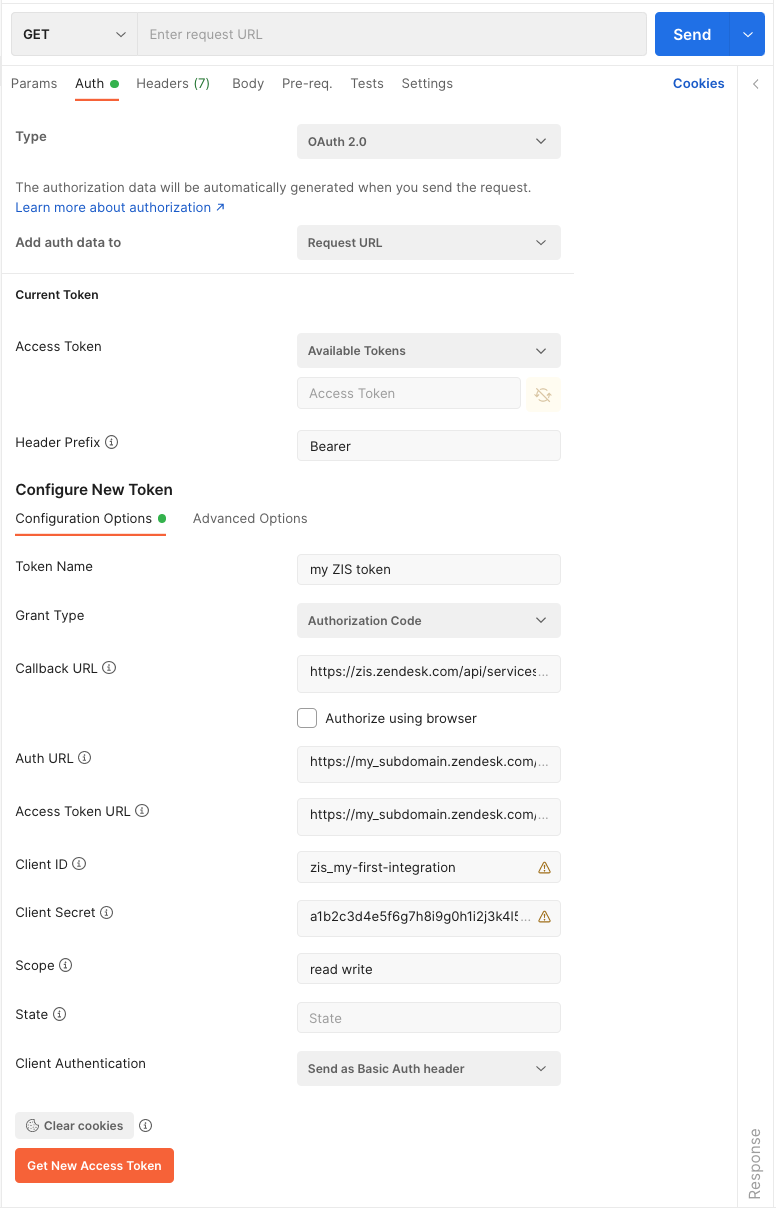Click the info icon next to Auth URL
Viewport: 776px width, 1212px height.
coord(85,758)
